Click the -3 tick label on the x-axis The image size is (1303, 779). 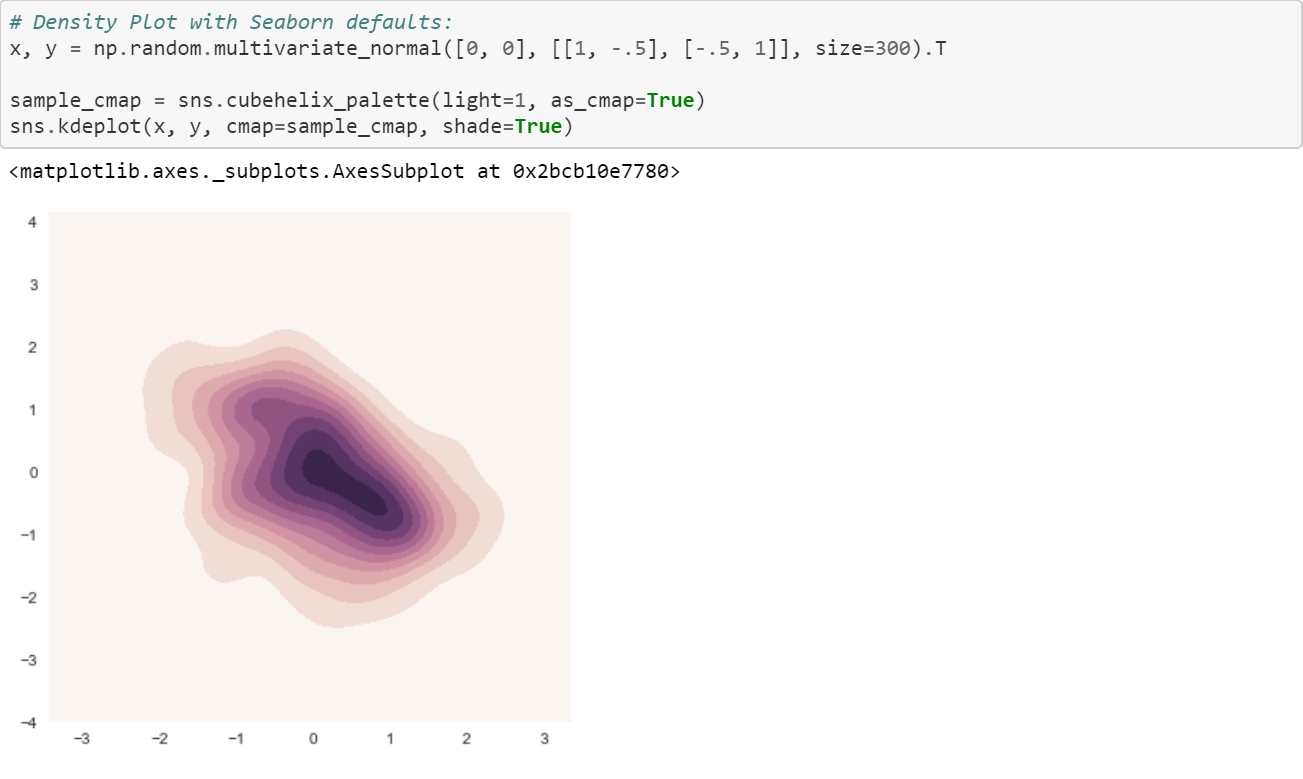(82, 738)
